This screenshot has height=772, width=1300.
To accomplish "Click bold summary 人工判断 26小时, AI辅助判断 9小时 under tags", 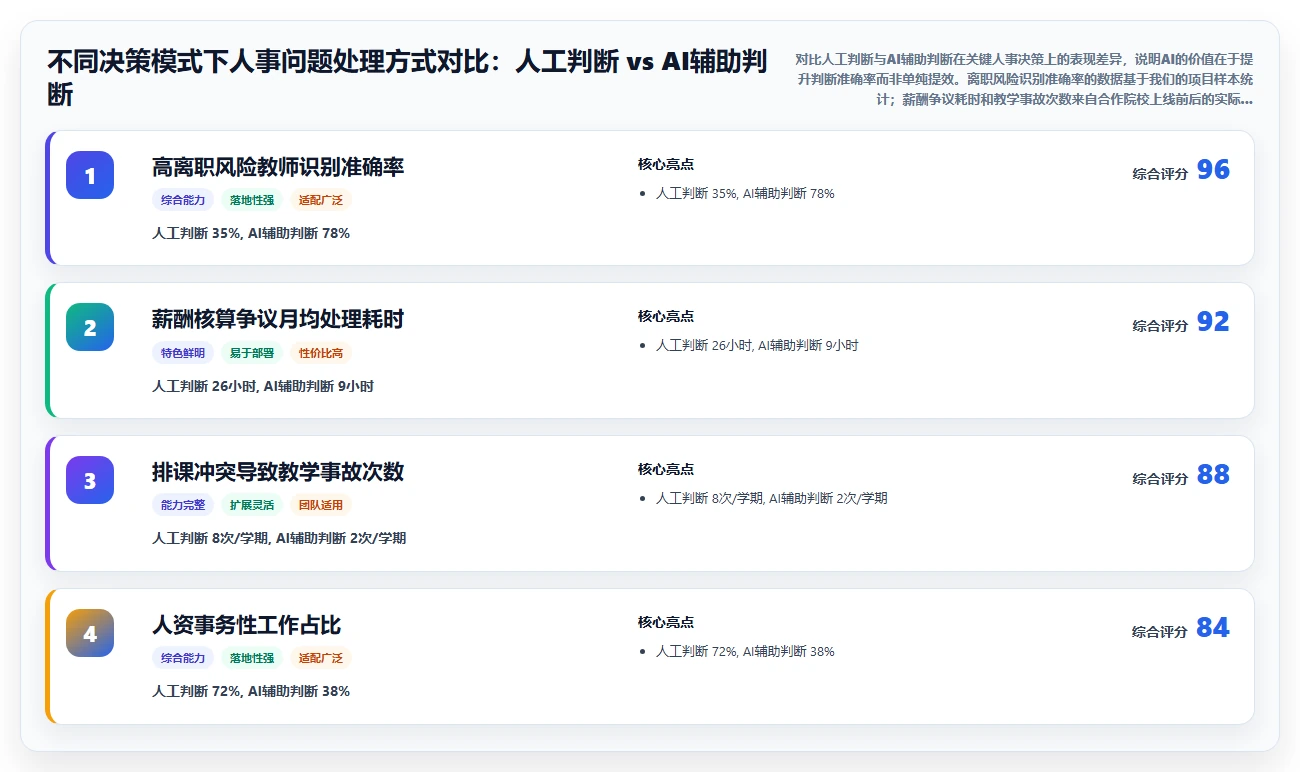I will click(263, 386).
